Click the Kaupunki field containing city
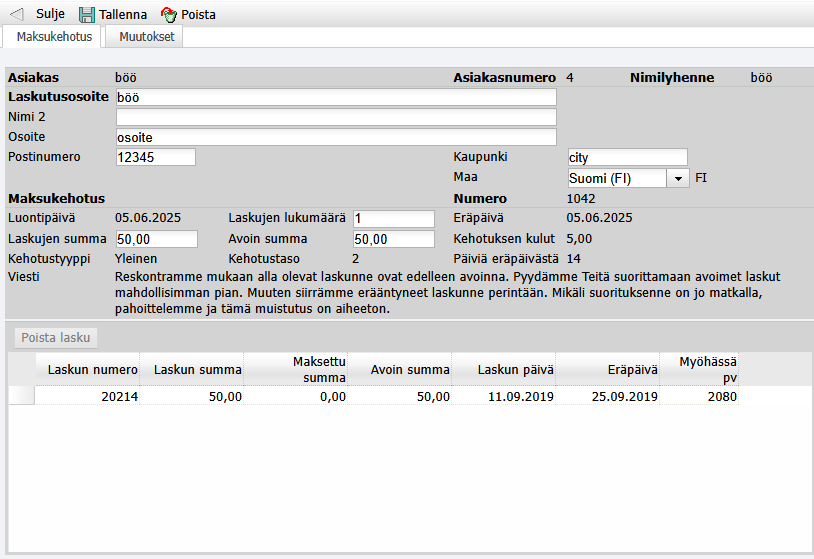814x559 pixels. (x=628, y=157)
